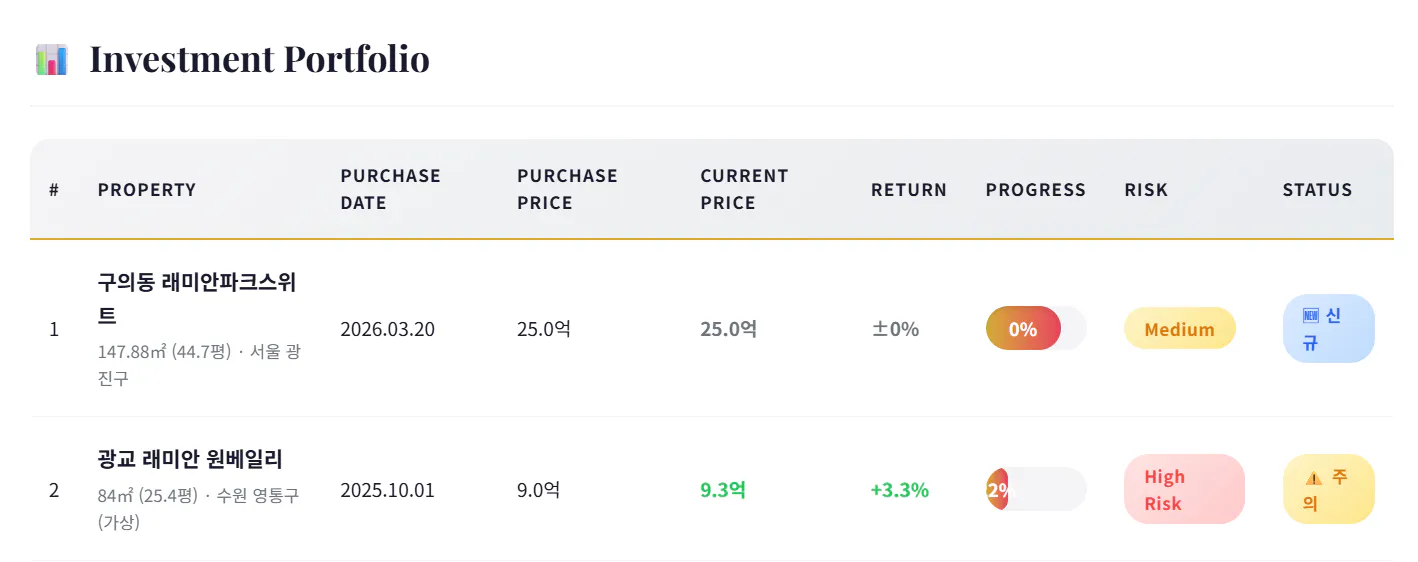The image size is (1418, 562).
Task: Sort by the Property column header
Action: click(x=147, y=190)
